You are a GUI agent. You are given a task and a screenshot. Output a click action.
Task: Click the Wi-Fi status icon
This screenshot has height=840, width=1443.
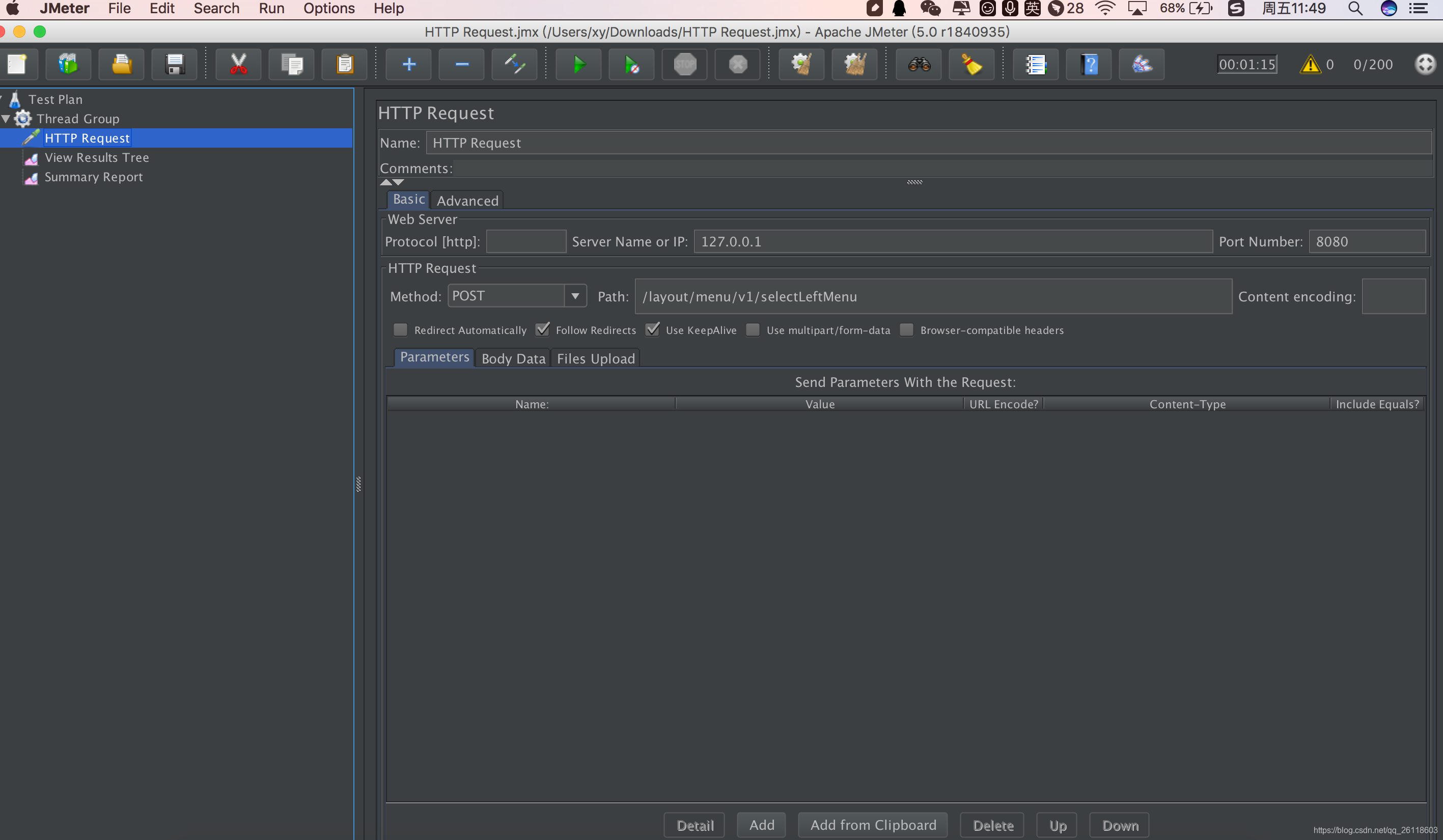point(1105,8)
